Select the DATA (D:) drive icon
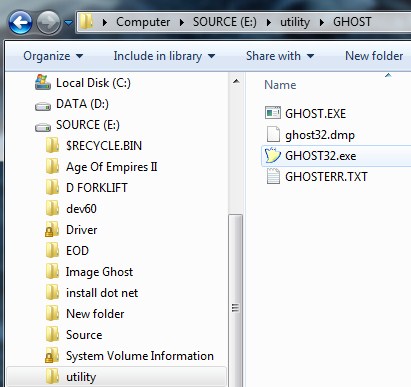 (x=43, y=106)
